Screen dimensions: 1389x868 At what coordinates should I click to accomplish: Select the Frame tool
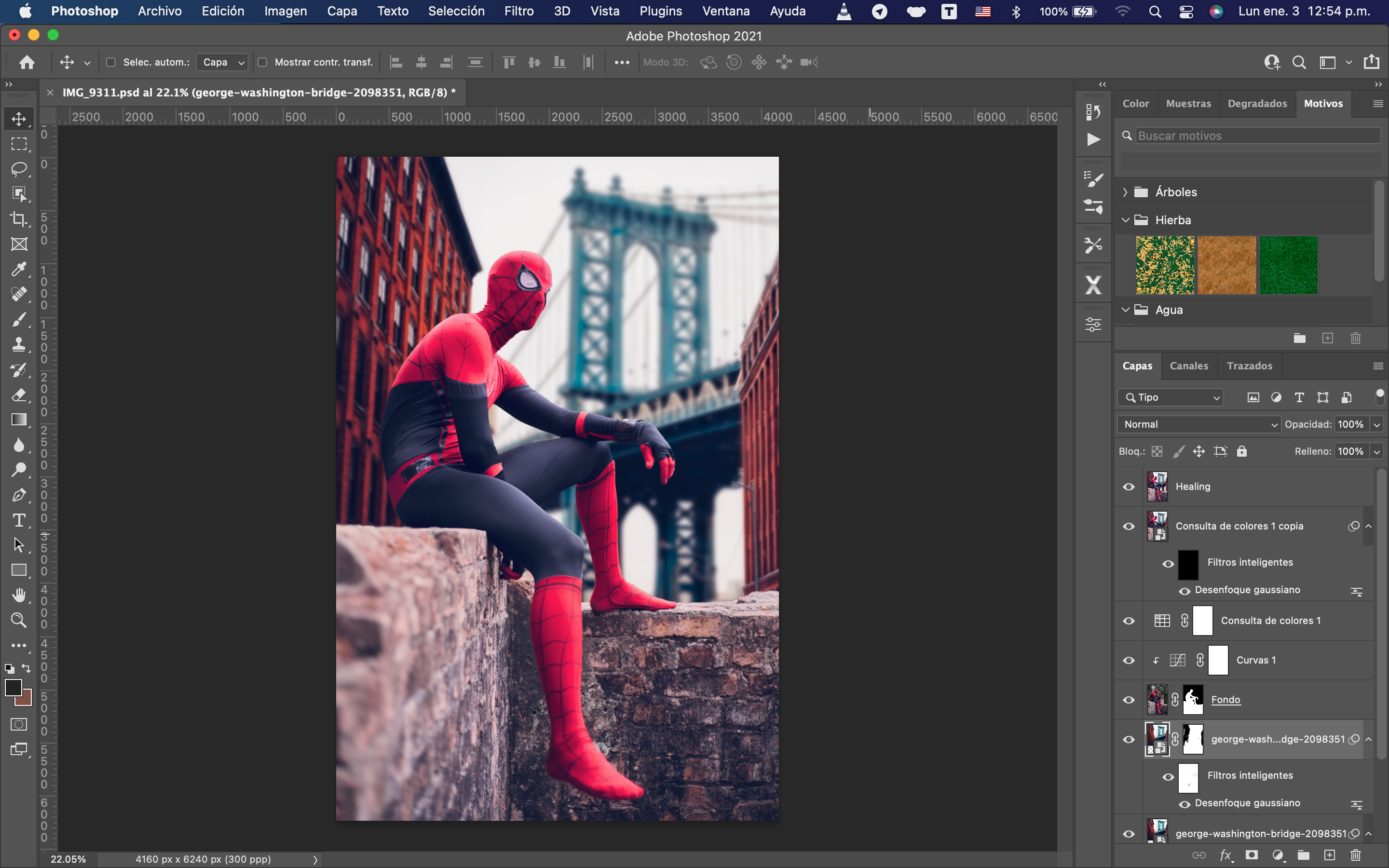pos(19,244)
